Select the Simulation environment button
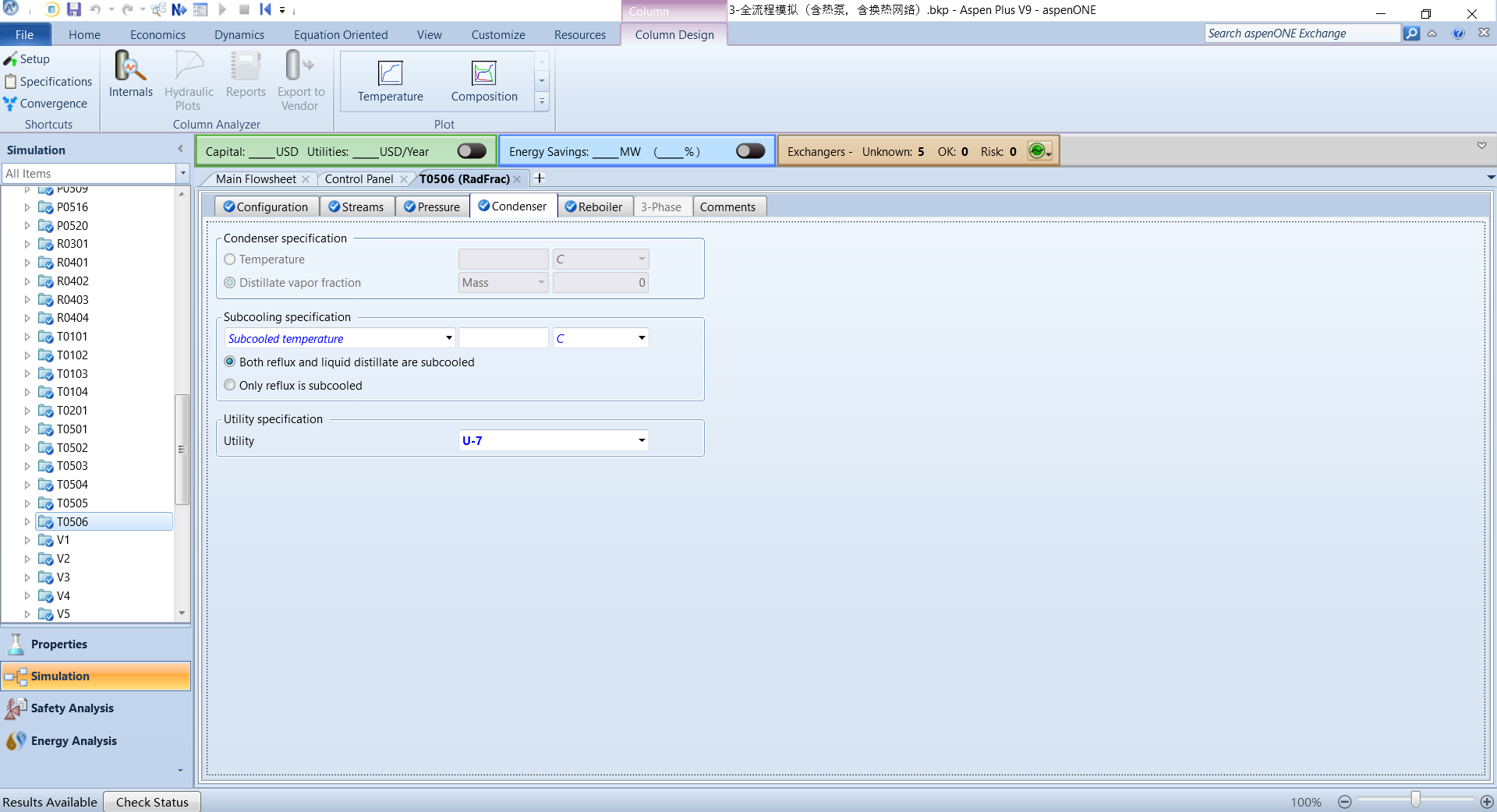Image resolution: width=1497 pixels, height=812 pixels. 96,676
